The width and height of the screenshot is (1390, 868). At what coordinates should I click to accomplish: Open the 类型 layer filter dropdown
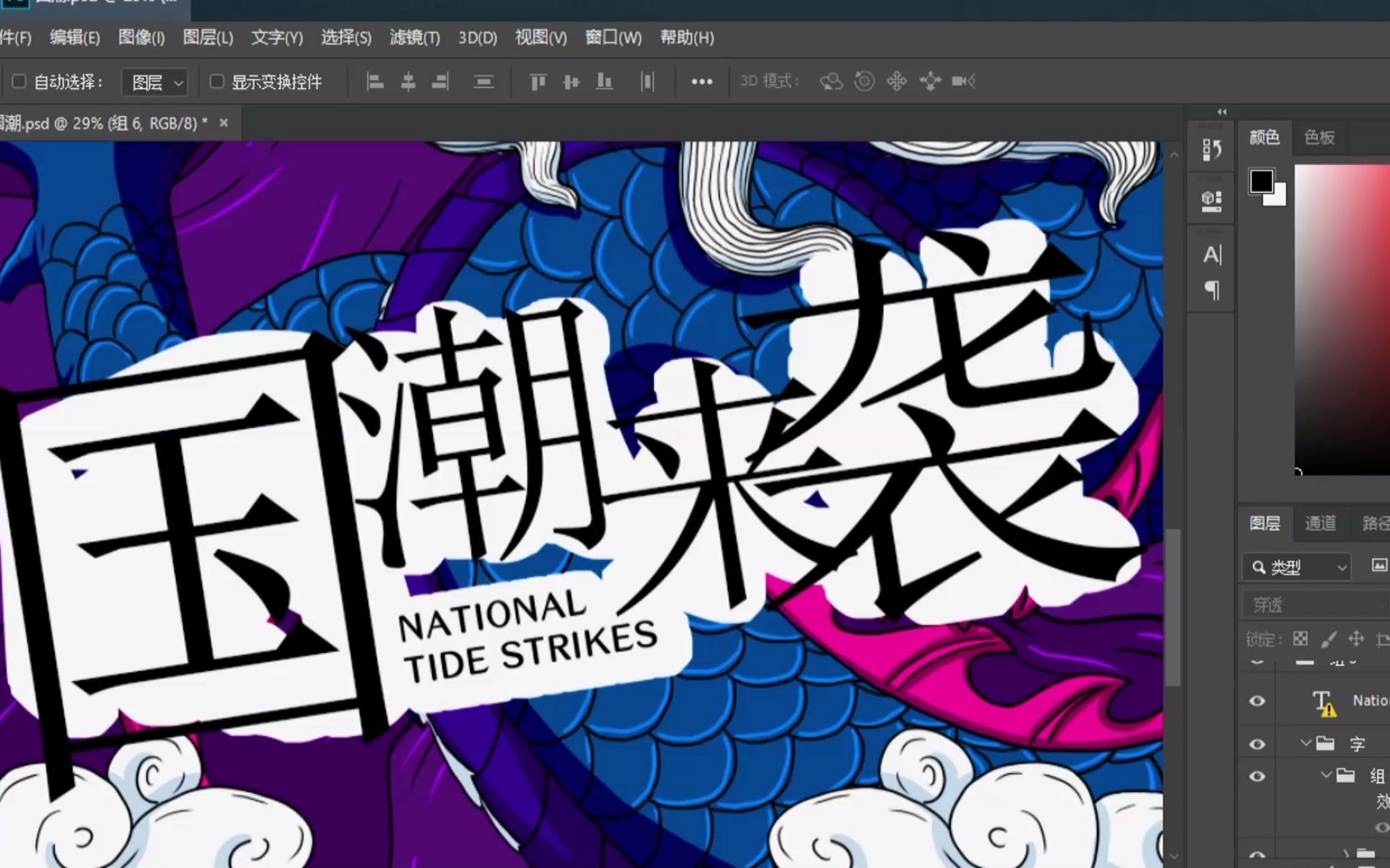point(1297,567)
